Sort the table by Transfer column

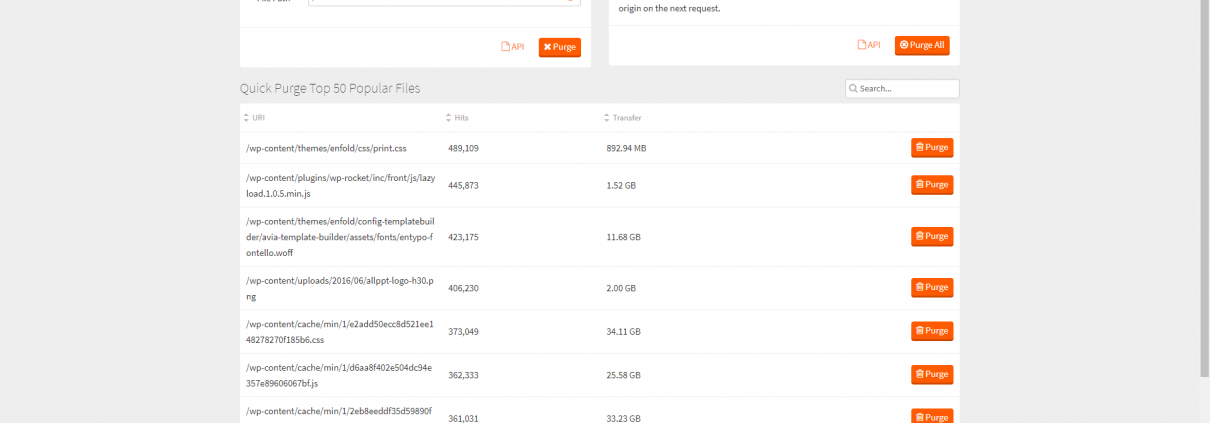click(626, 118)
